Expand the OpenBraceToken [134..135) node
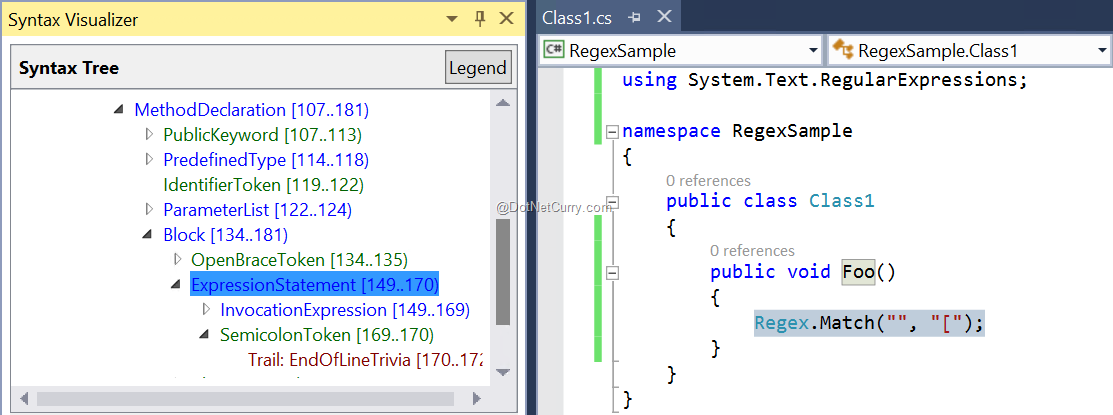The height and width of the screenshot is (415, 1113). click(177, 260)
